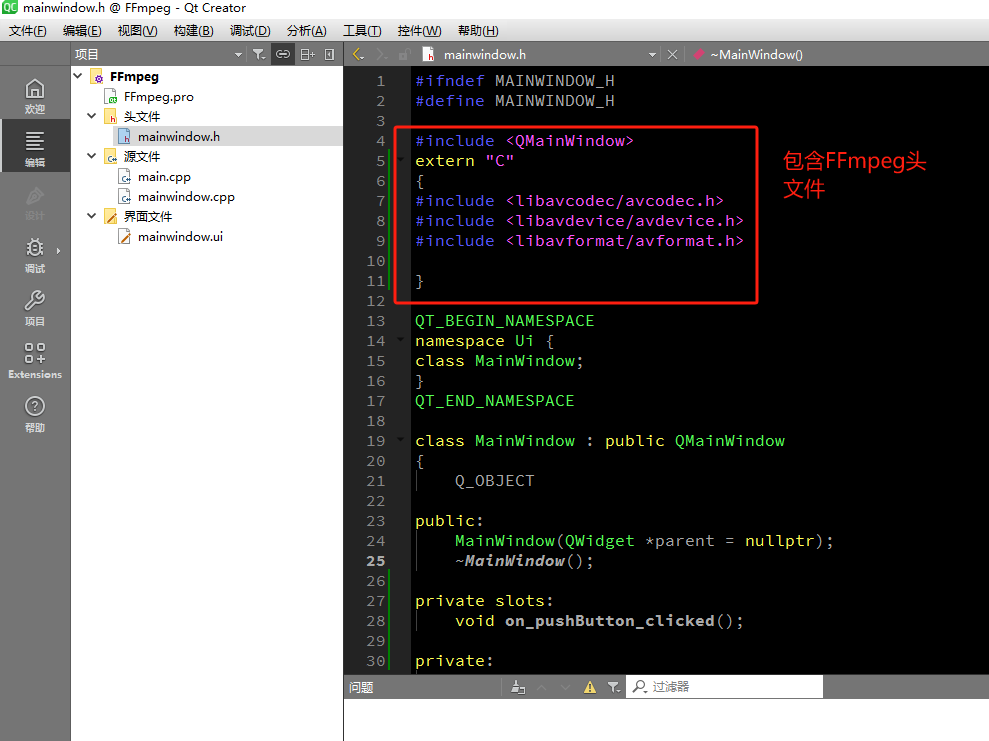The image size is (989, 741).
Task: Click the 问题 issues pane label
Action: [x=361, y=687]
